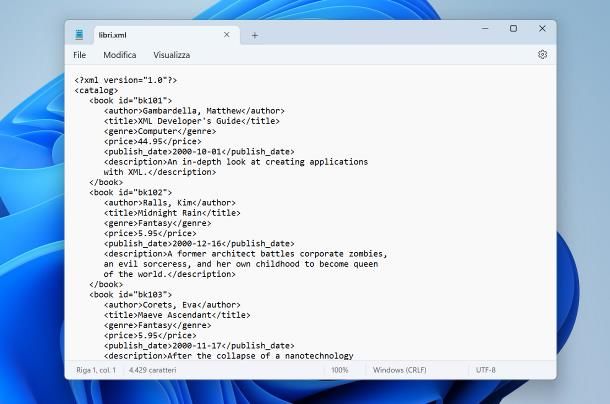Click the of the world. closing description line
The height and width of the screenshot is (404, 610).
[170, 274]
